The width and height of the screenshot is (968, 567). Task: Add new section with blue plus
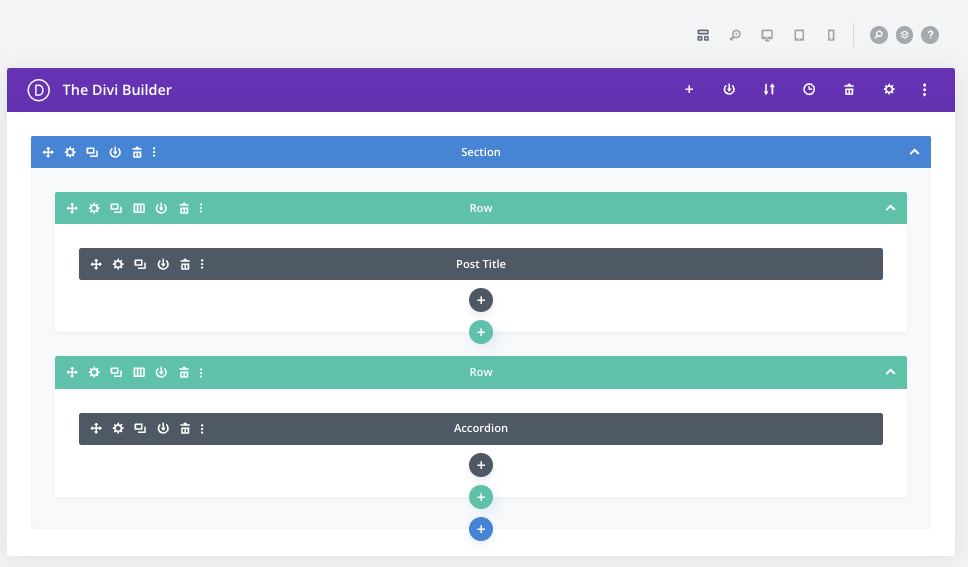click(481, 529)
